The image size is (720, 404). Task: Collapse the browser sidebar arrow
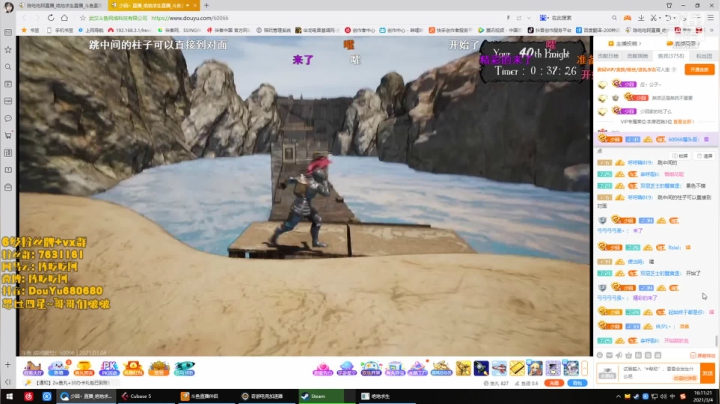click(x=8, y=382)
